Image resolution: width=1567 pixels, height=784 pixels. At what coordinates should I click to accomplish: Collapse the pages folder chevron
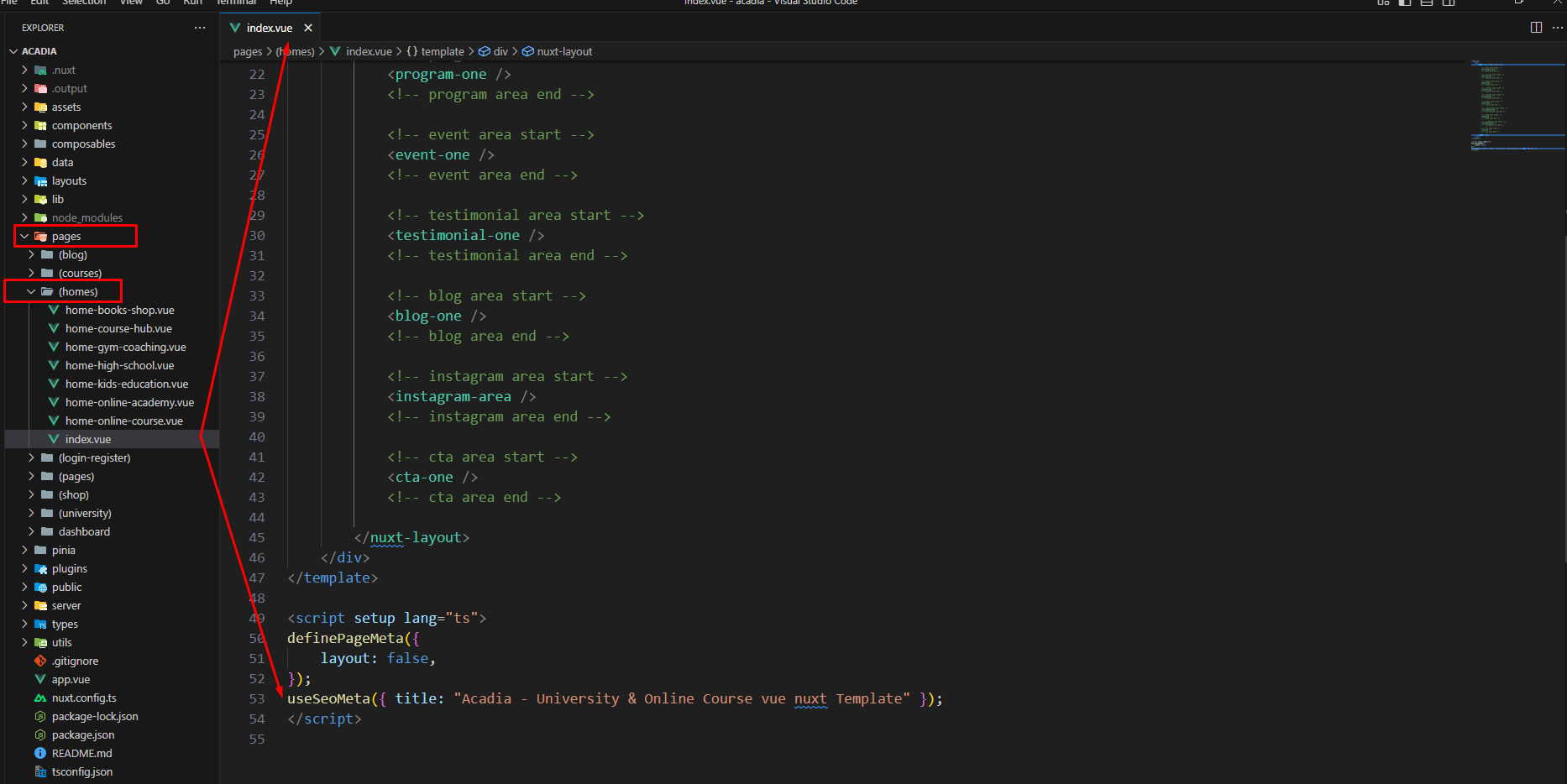click(x=24, y=236)
